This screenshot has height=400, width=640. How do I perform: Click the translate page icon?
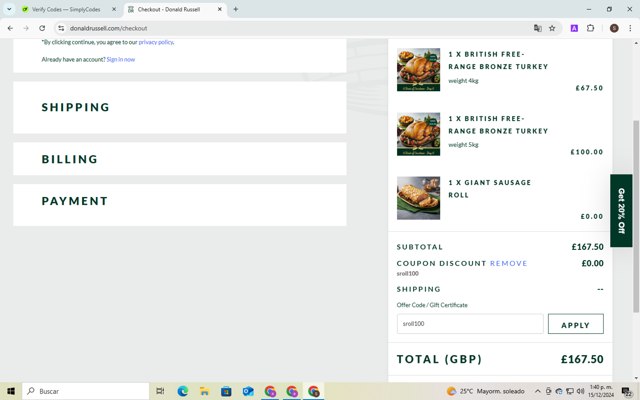pyautogui.click(x=538, y=28)
